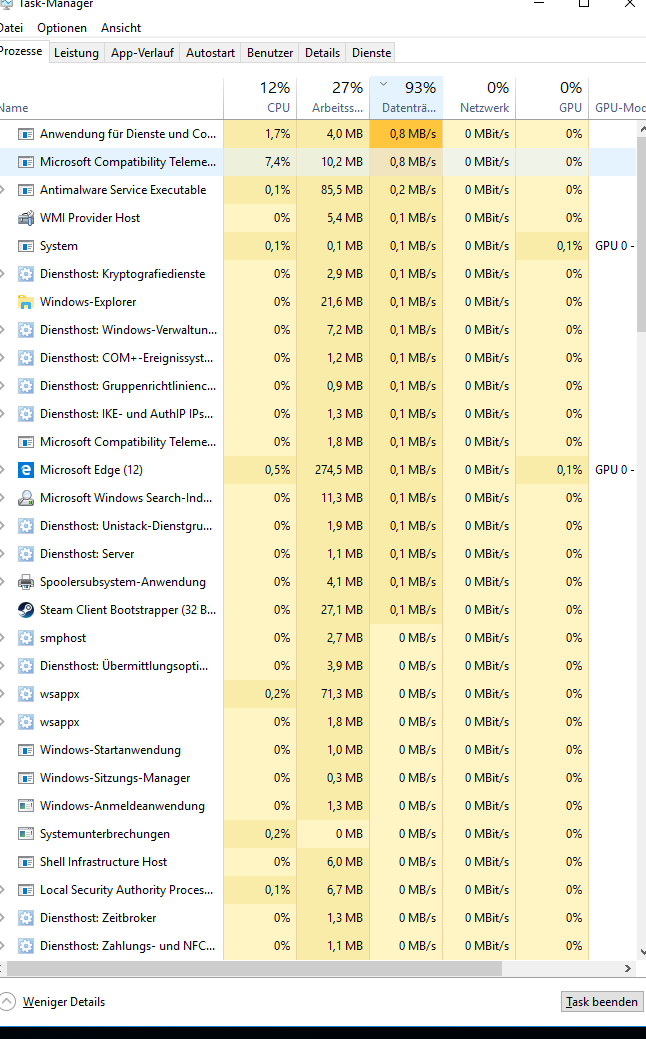Click the horizontal scrollbar right arrow
646x1039 pixels.
coord(627,968)
